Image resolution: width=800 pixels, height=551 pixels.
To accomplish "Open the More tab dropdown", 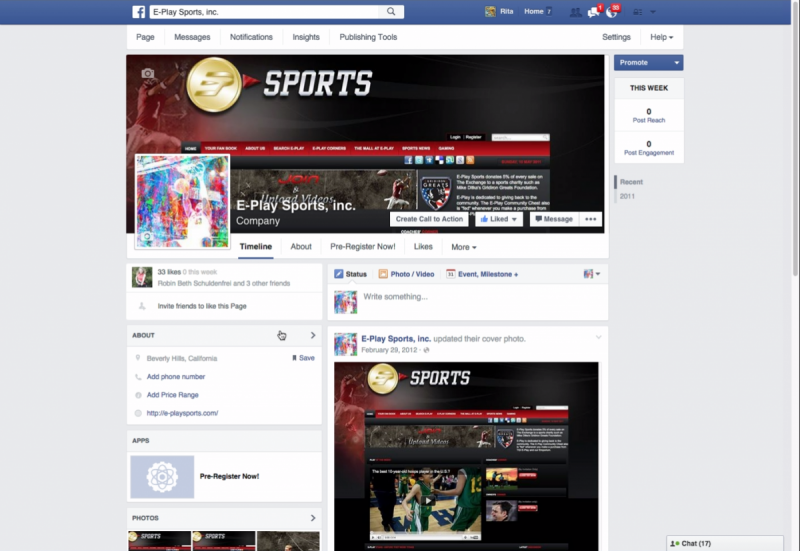I will 464,247.
